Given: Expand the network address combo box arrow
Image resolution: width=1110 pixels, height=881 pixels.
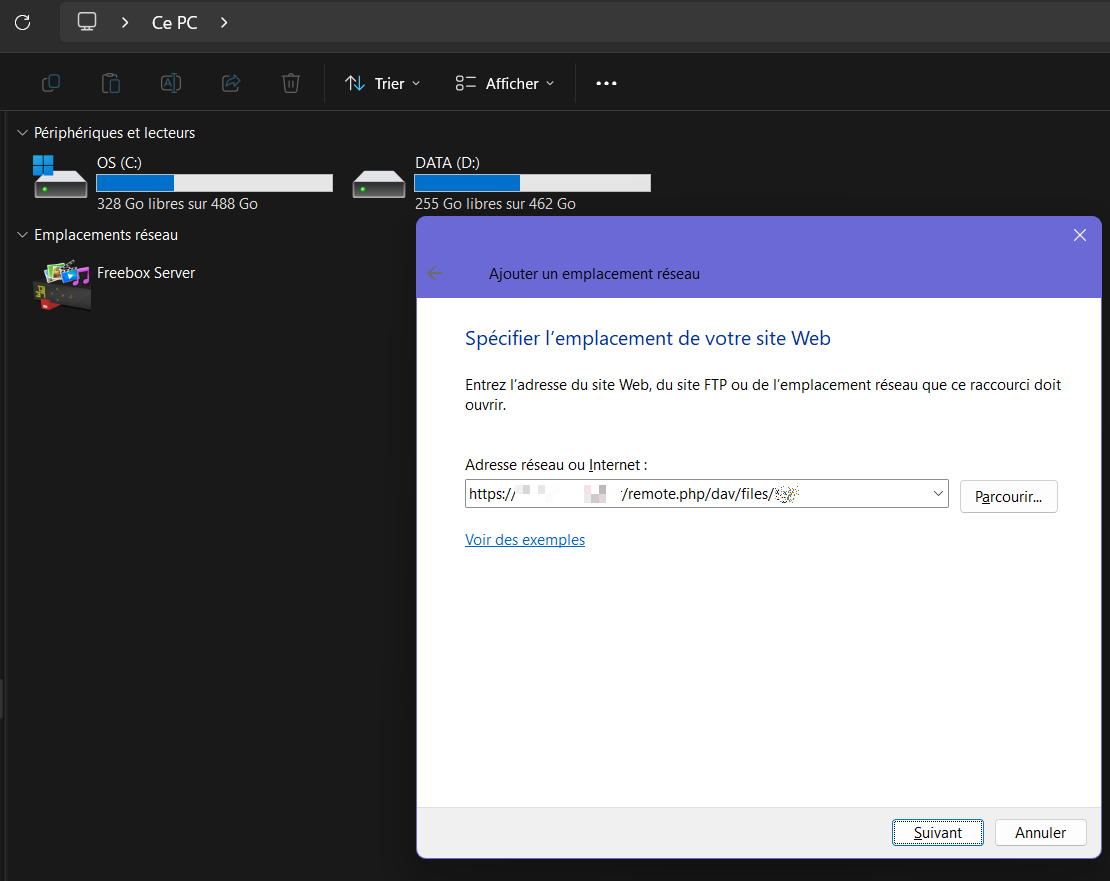Looking at the screenshot, I should tap(938, 493).
